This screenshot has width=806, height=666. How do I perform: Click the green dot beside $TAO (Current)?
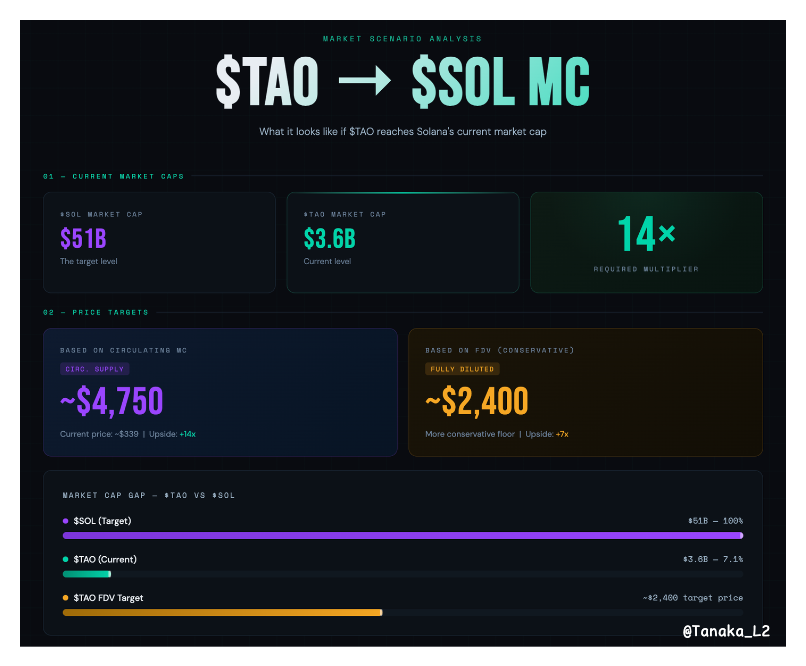(65, 559)
